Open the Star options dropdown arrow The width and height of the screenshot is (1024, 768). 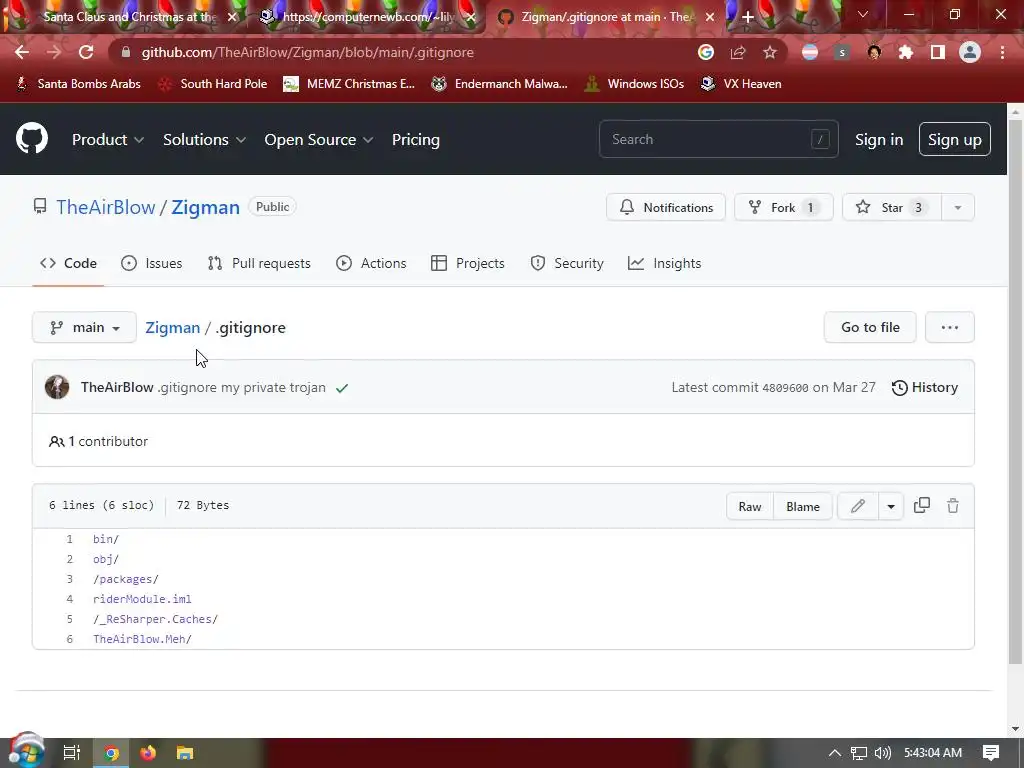click(x=958, y=208)
